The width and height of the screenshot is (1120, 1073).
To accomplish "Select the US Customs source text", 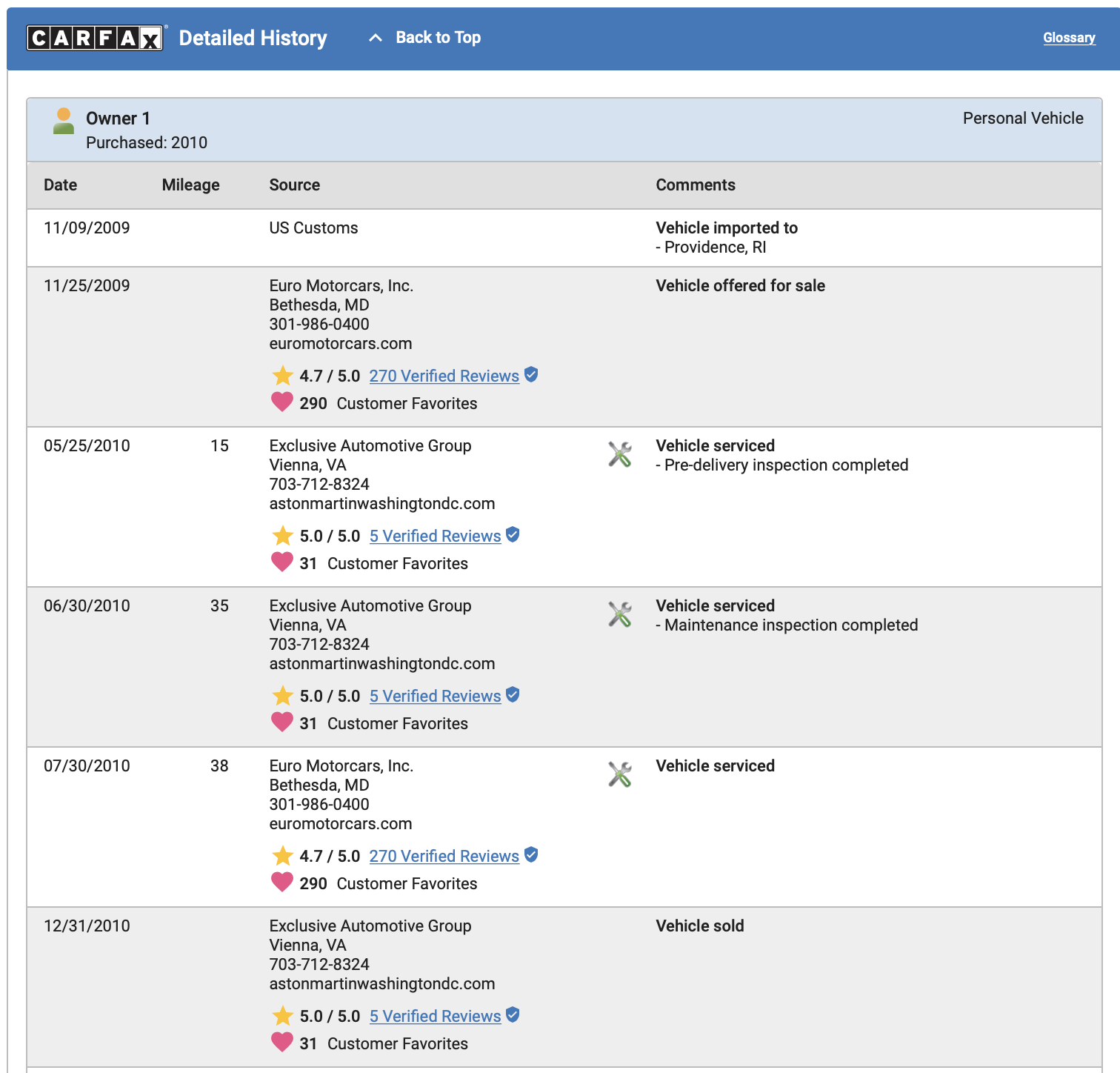I will point(313,228).
